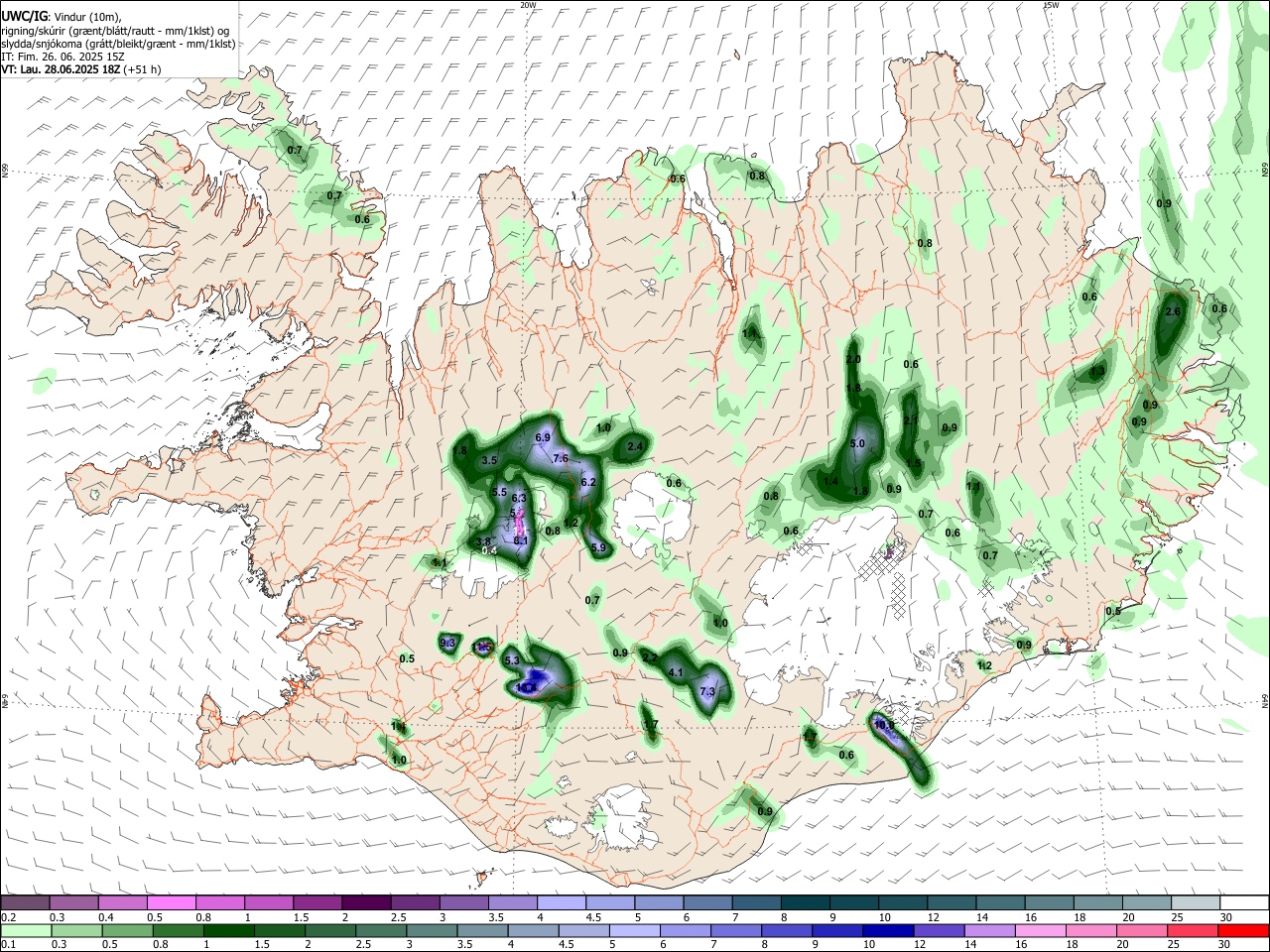
Task: Click the pale green 0.1 swatch in lower legend row
Action: click(x=25, y=930)
